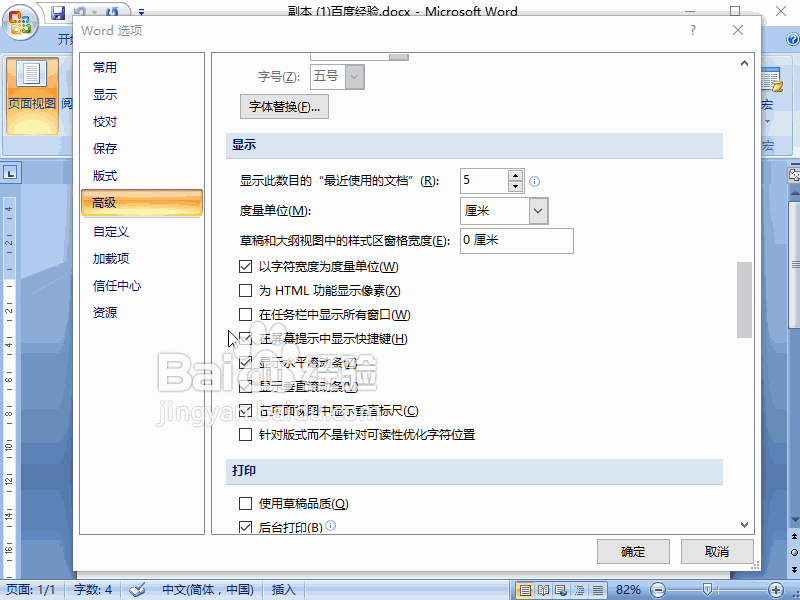The width and height of the screenshot is (800, 600).
Task: Toggle 在屏幕提示中显示快捷键 checkbox
Action: coord(245,338)
